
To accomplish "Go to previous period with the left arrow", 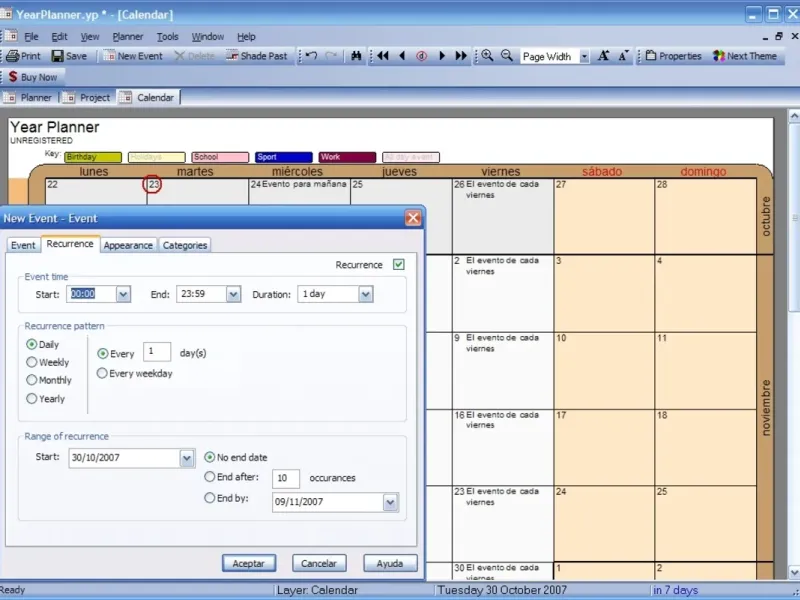I will (402, 56).
